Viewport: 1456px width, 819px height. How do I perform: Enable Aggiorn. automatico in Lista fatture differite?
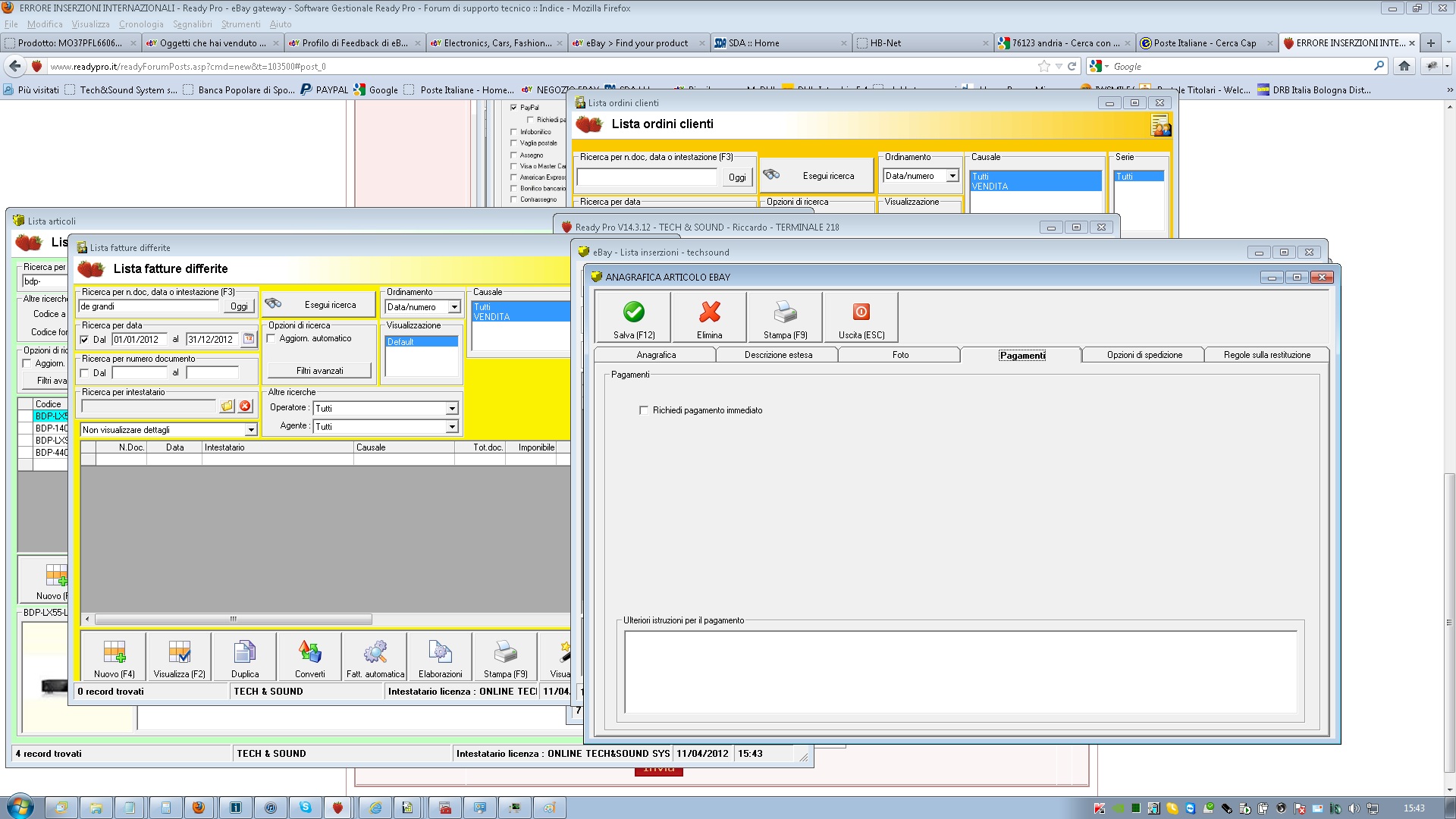(x=271, y=339)
